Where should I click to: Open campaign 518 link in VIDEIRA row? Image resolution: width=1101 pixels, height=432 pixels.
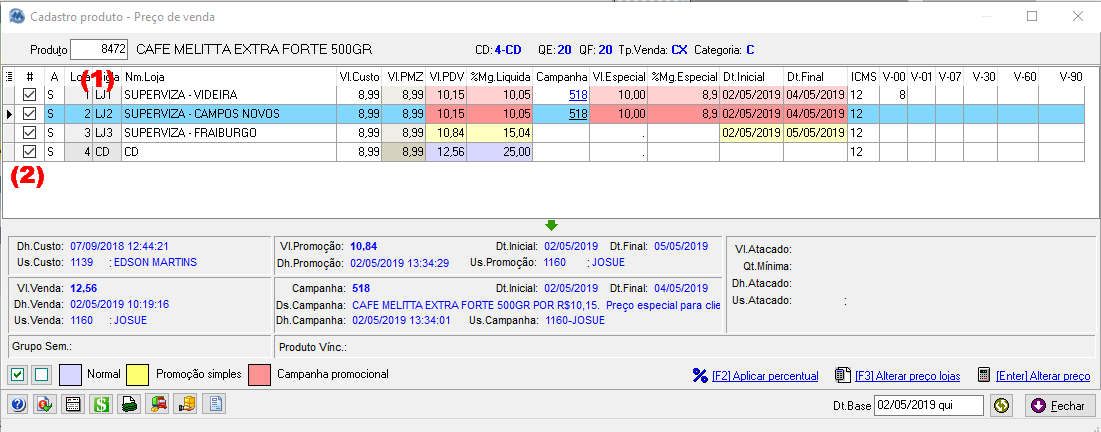pos(578,95)
